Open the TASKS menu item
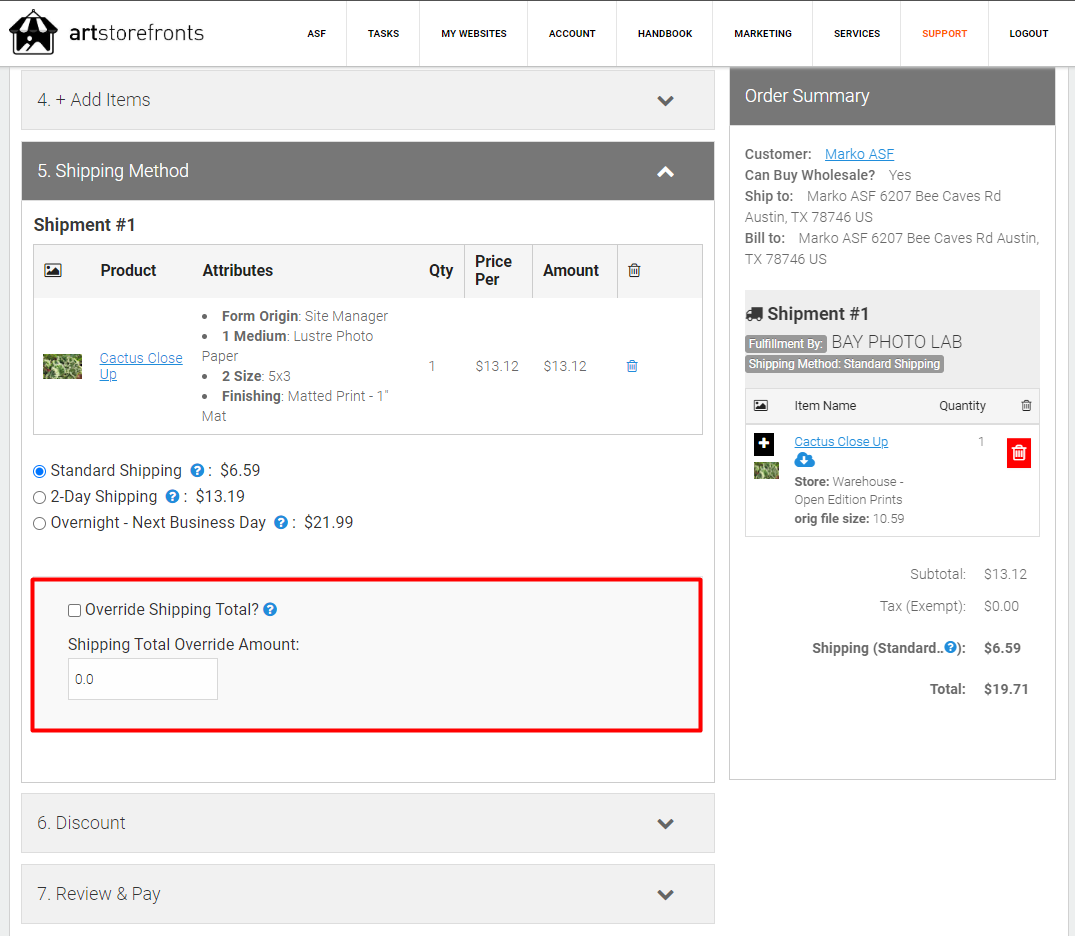This screenshot has width=1075, height=936. [383, 34]
